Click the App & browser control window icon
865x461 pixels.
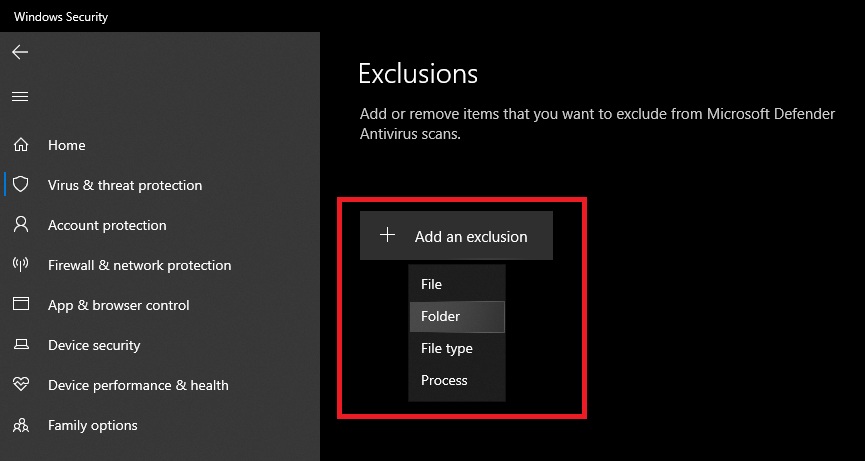tap(20, 305)
